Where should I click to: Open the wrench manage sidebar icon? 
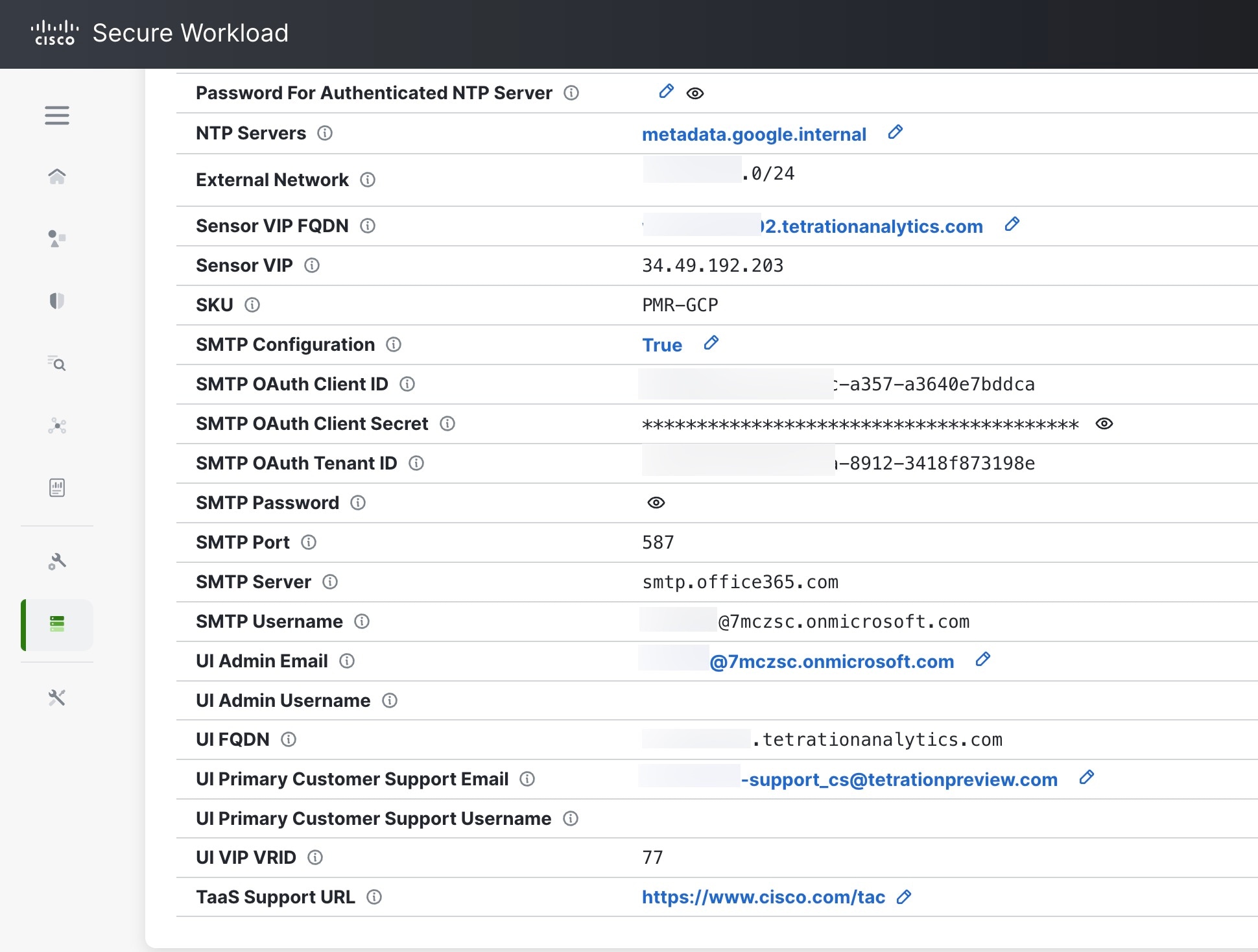click(x=57, y=561)
